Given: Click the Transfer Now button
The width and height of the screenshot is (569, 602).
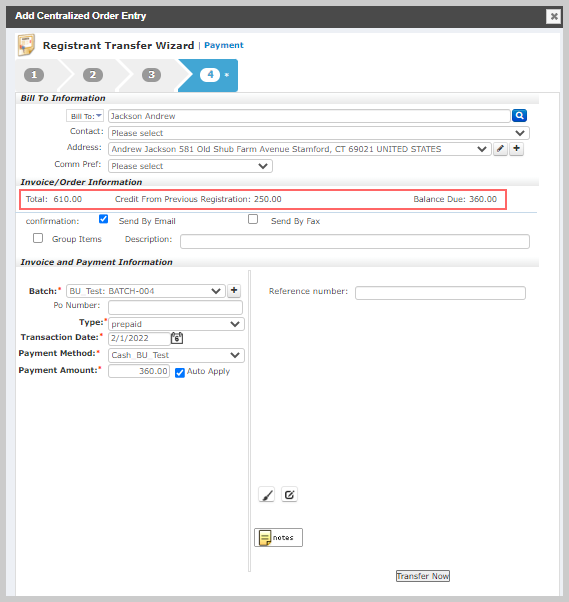Looking at the screenshot, I should pyautogui.click(x=423, y=576).
